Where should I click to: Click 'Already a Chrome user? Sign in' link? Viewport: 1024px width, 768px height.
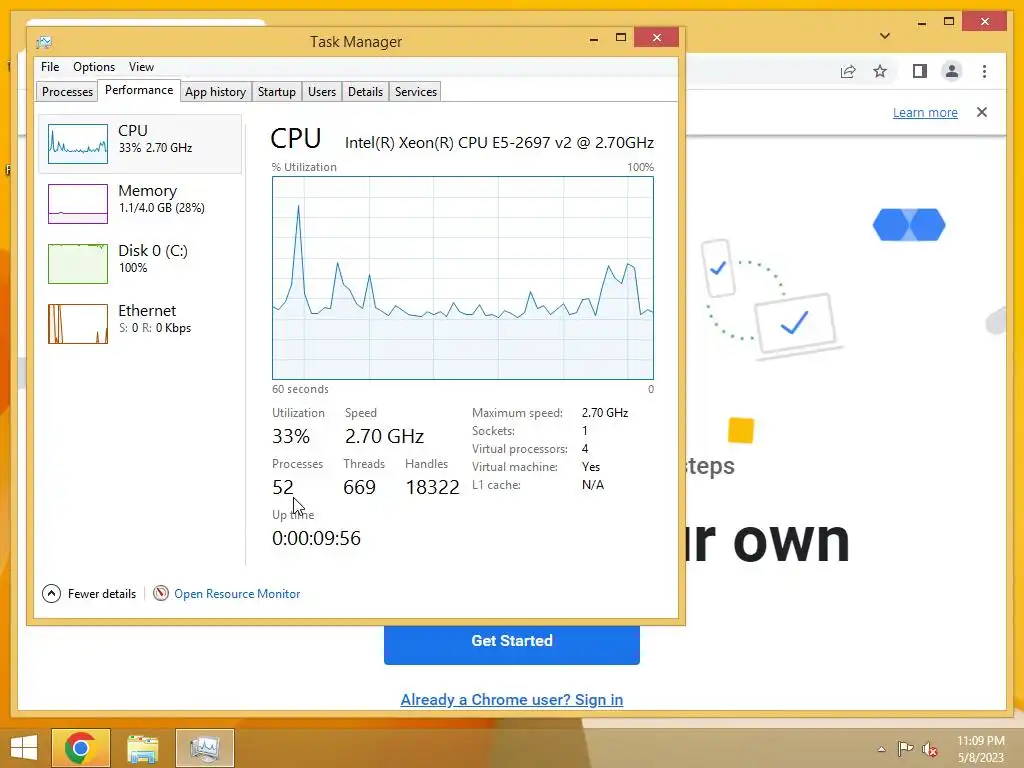click(x=511, y=699)
